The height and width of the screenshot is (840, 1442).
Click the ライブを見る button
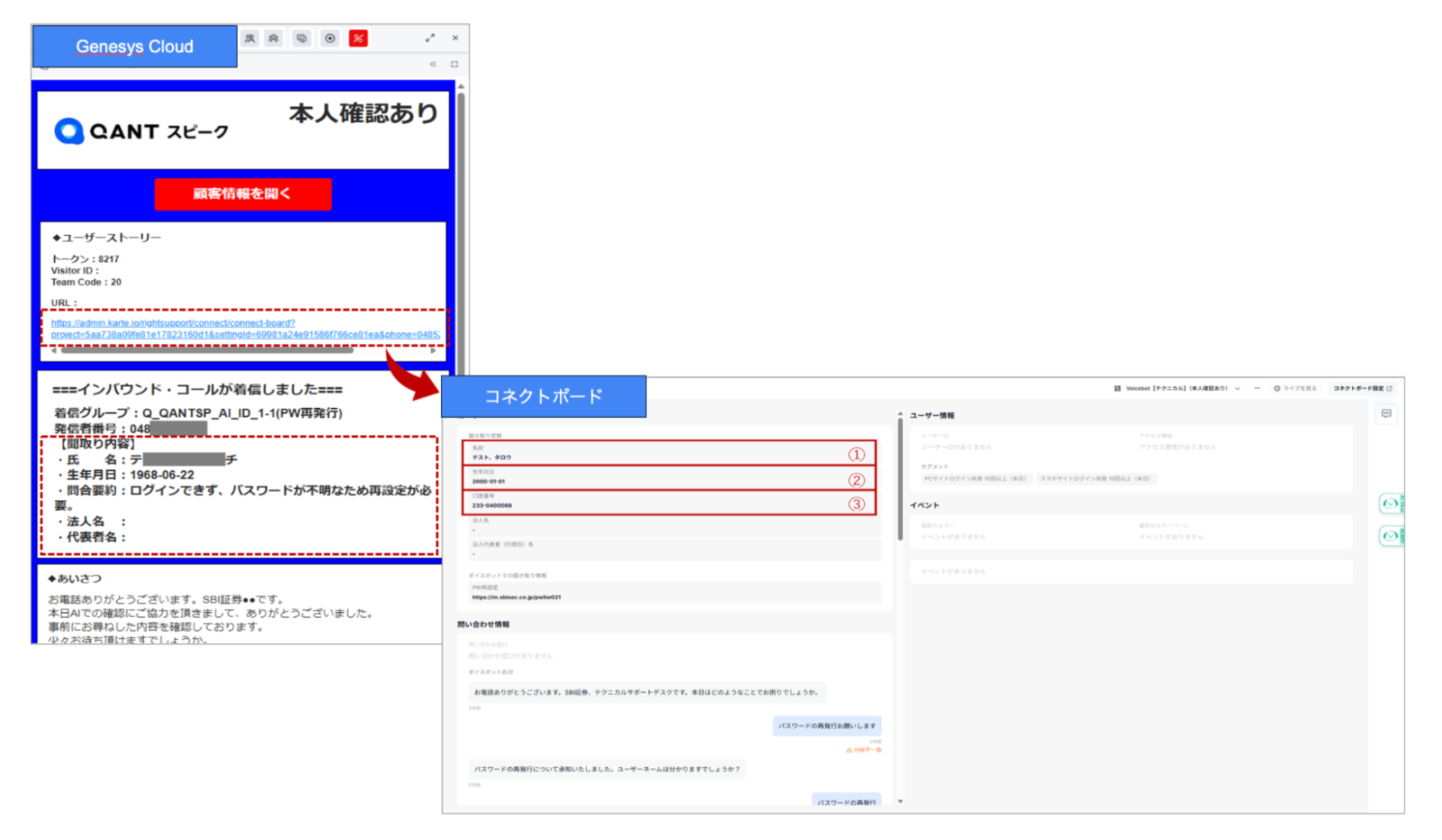click(x=1295, y=388)
